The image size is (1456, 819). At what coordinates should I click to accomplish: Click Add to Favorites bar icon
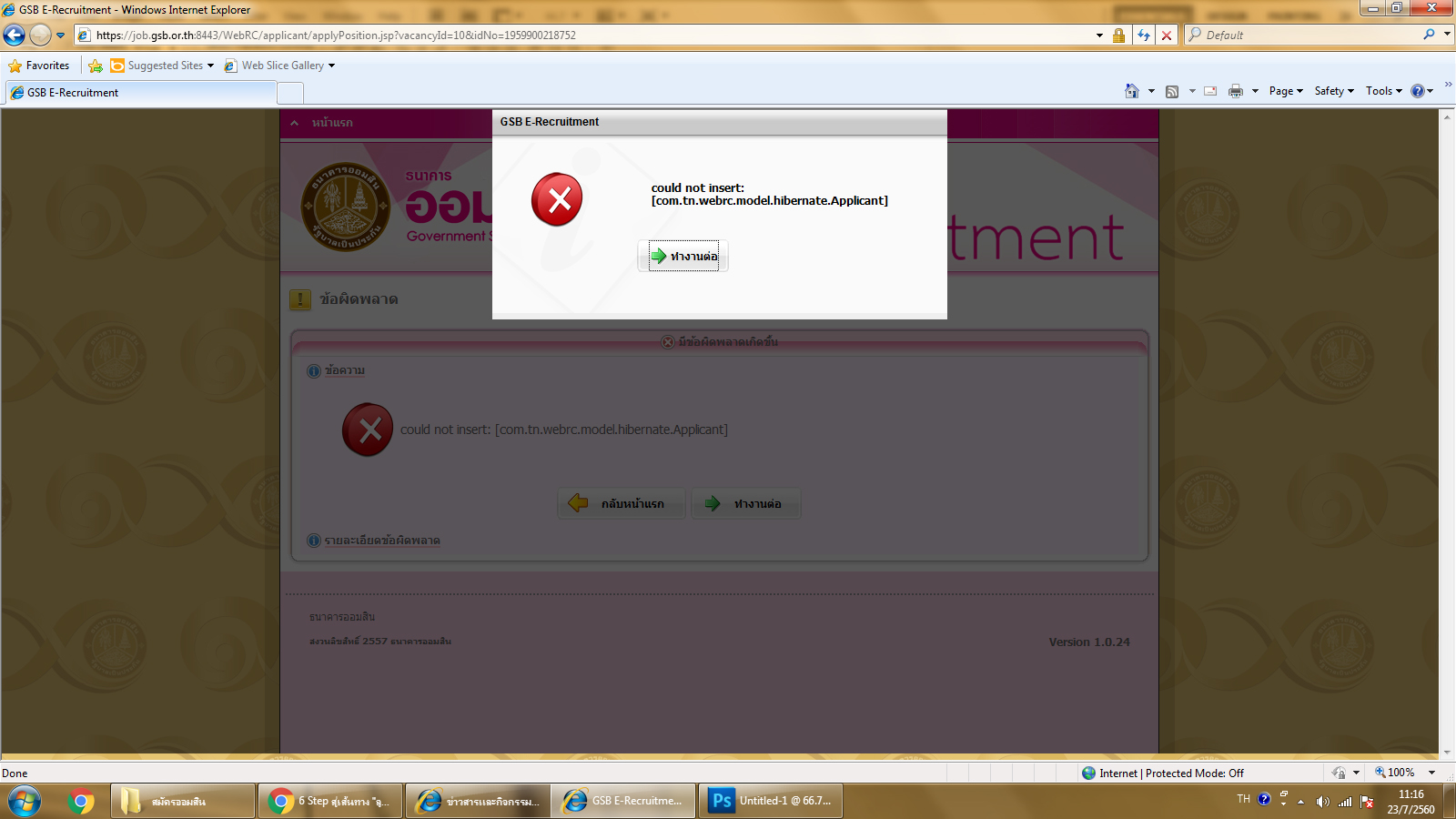point(96,66)
